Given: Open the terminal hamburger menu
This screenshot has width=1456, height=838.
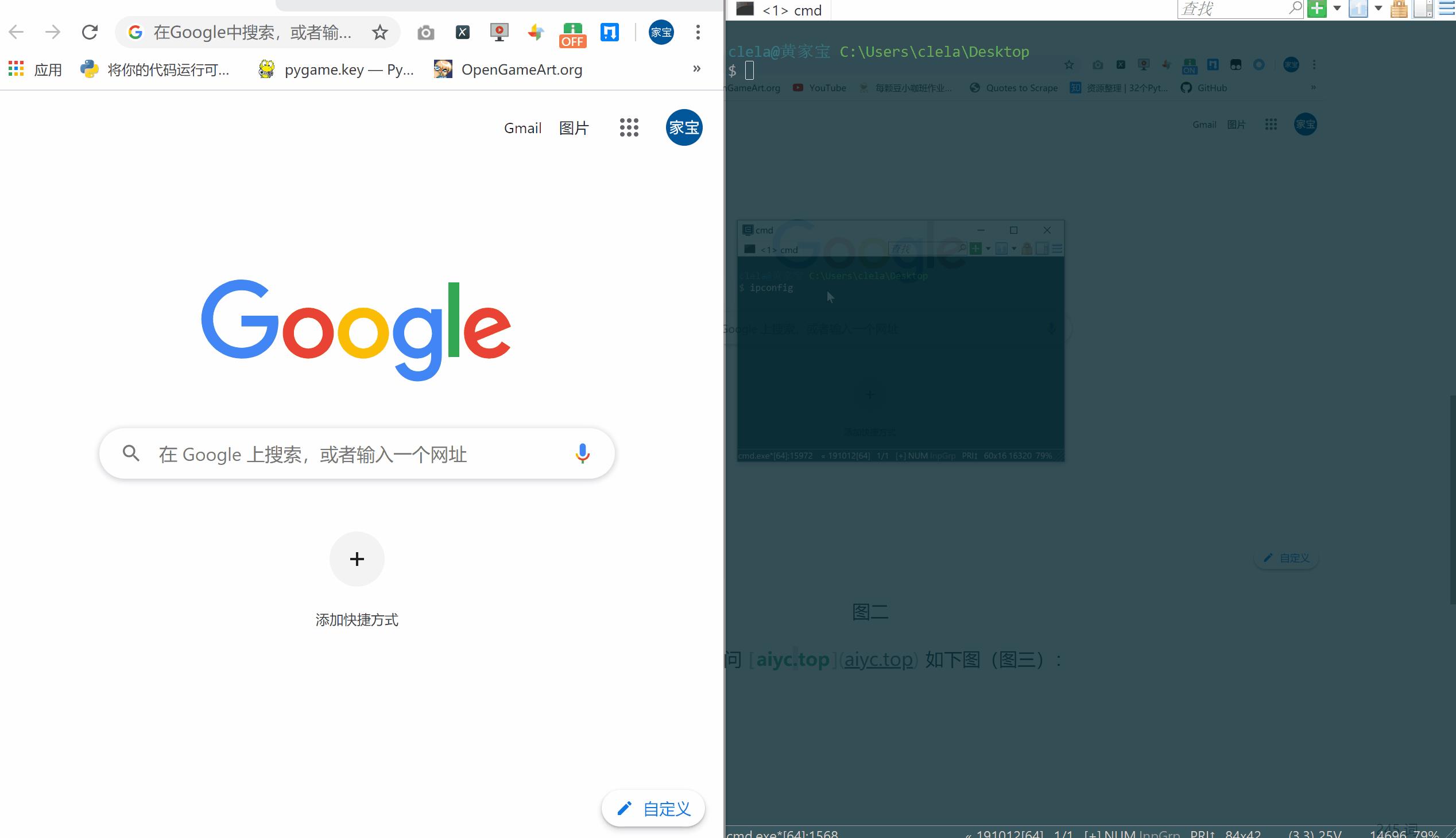Looking at the screenshot, I should pos(1447,9).
